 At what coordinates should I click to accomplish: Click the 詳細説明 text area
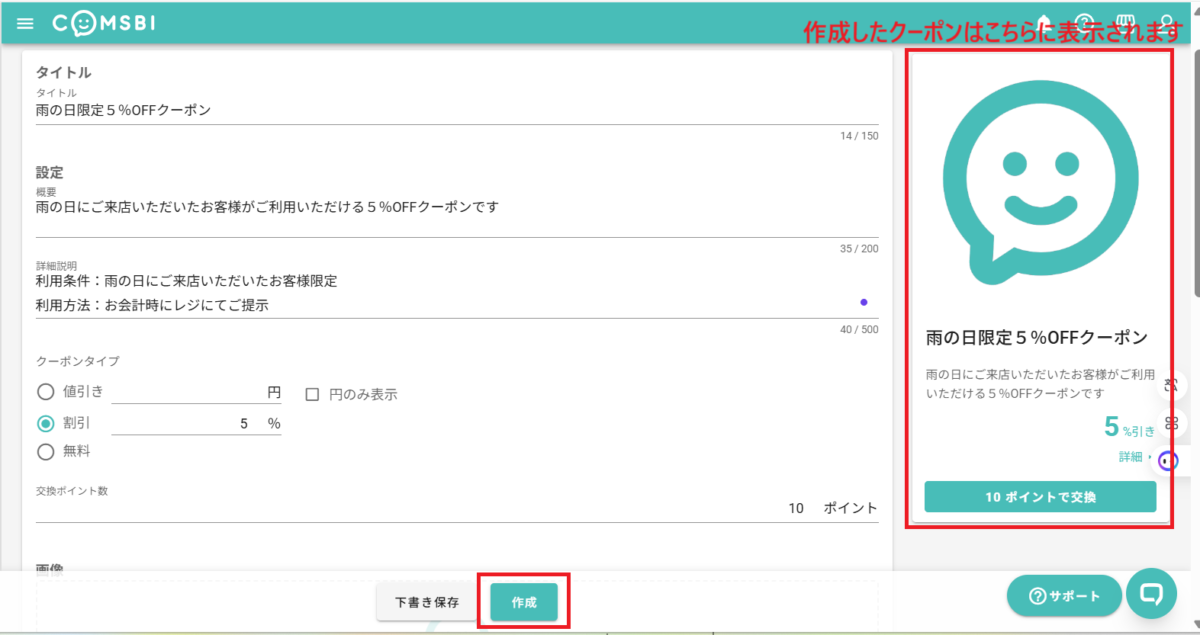456,294
